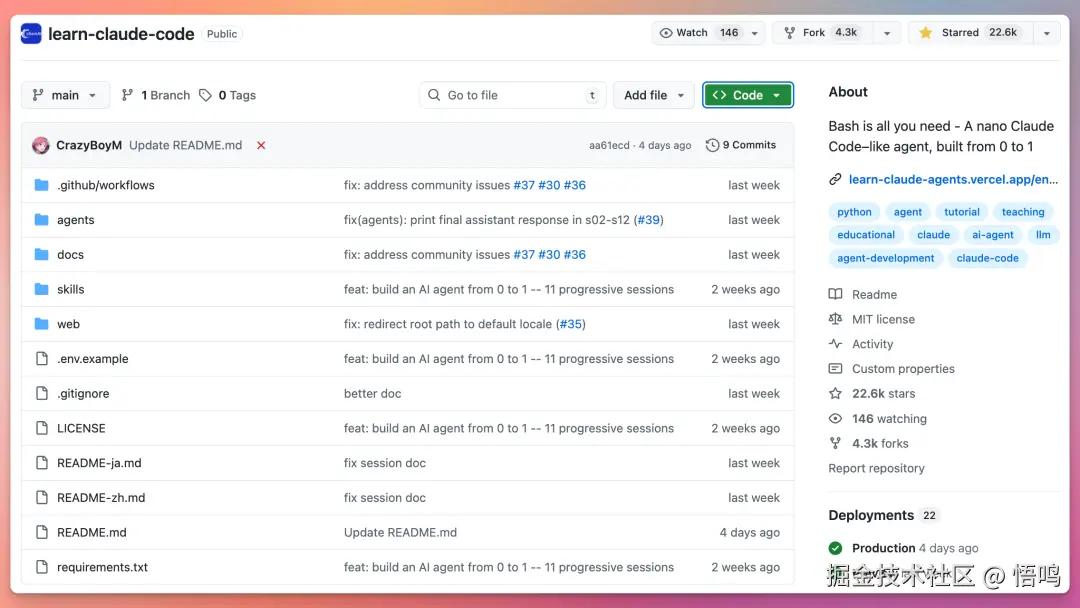This screenshot has height=608, width=1080.
Task: Open the .github/workflows folder icon
Action: [41, 185]
